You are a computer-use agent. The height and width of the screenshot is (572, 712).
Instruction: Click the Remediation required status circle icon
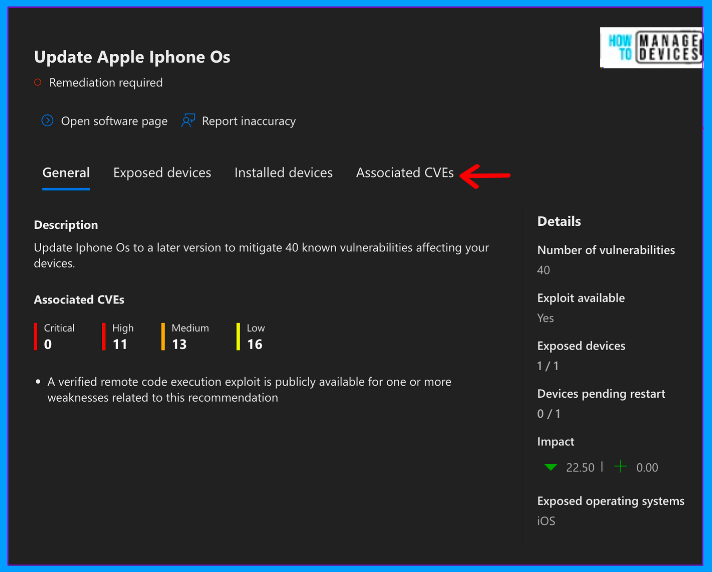[38, 82]
